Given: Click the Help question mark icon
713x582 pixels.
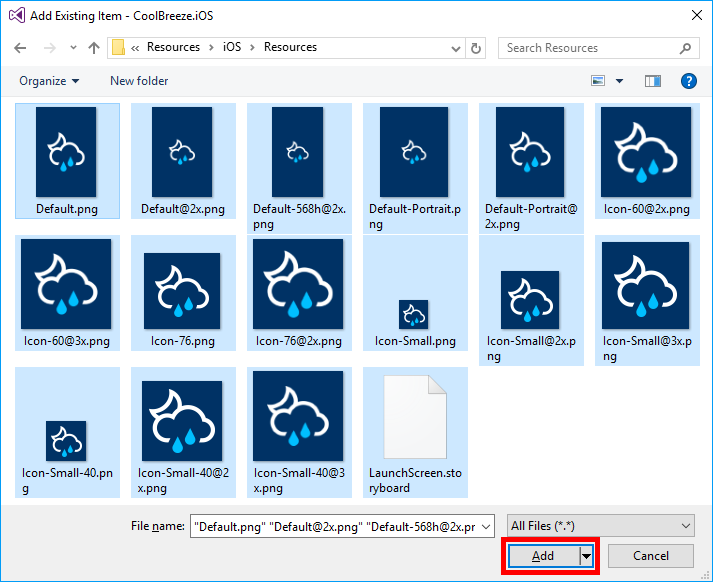Looking at the screenshot, I should (688, 81).
